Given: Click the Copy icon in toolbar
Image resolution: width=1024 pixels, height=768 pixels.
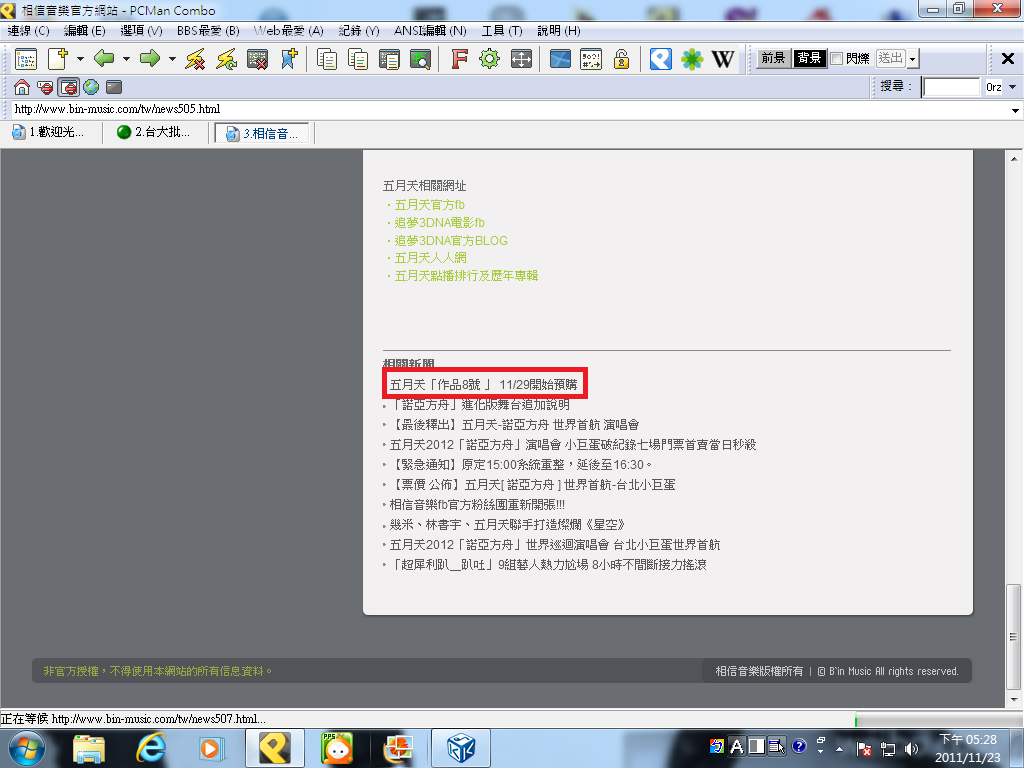Looking at the screenshot, I should (327, 59).
